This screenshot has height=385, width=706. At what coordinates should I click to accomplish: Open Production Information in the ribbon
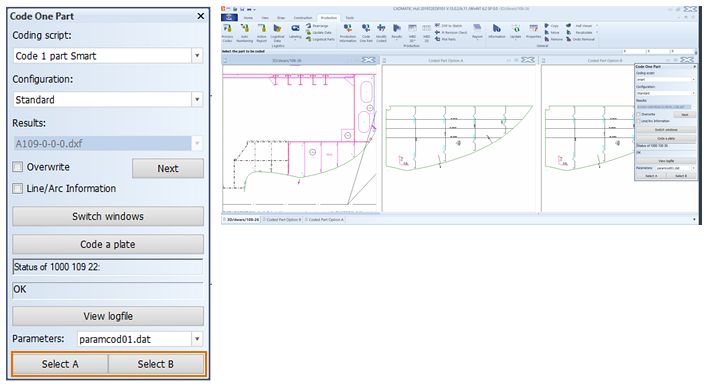coord(348,33)
